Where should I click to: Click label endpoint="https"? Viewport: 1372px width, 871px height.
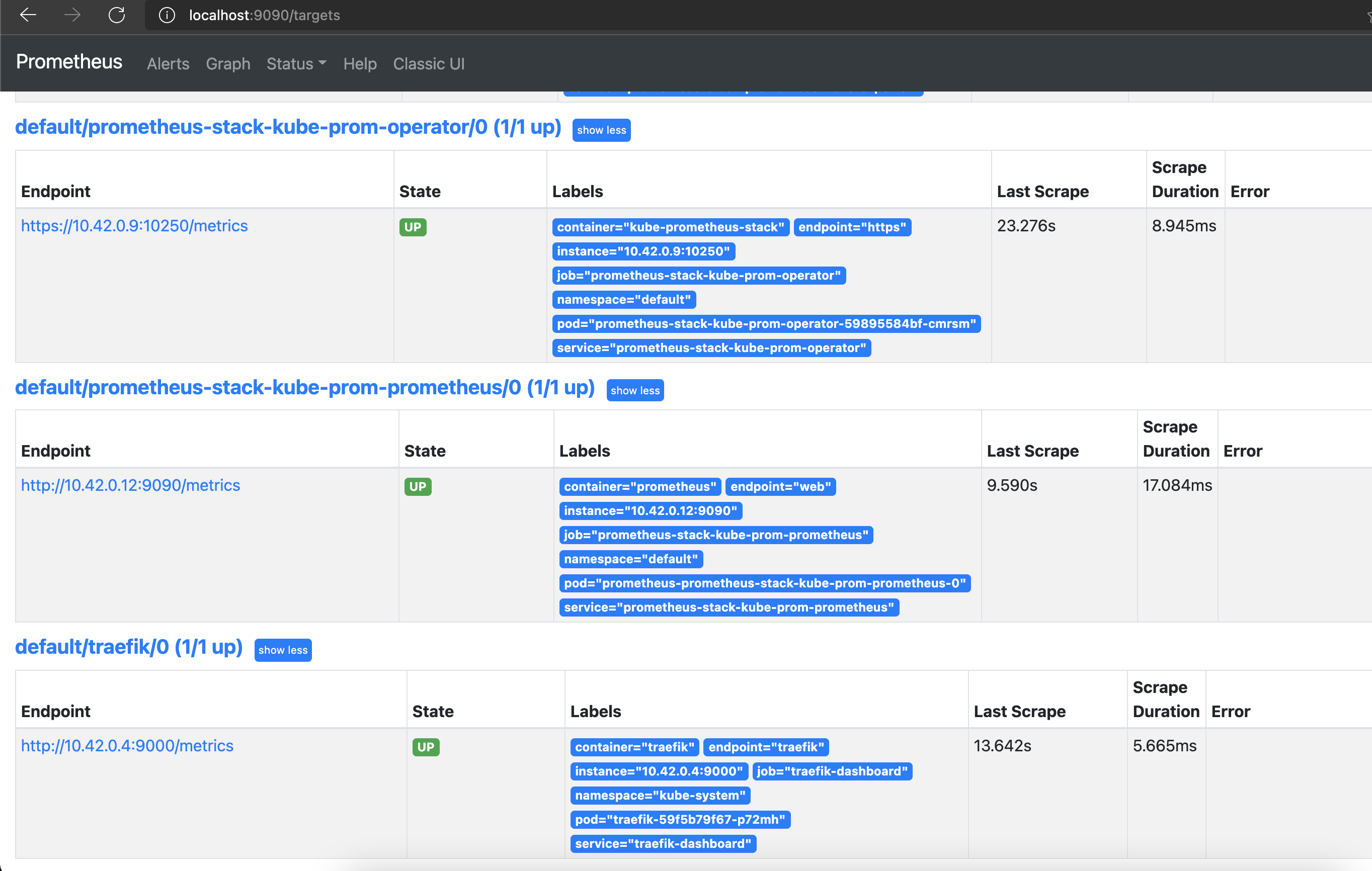[852, 227]
